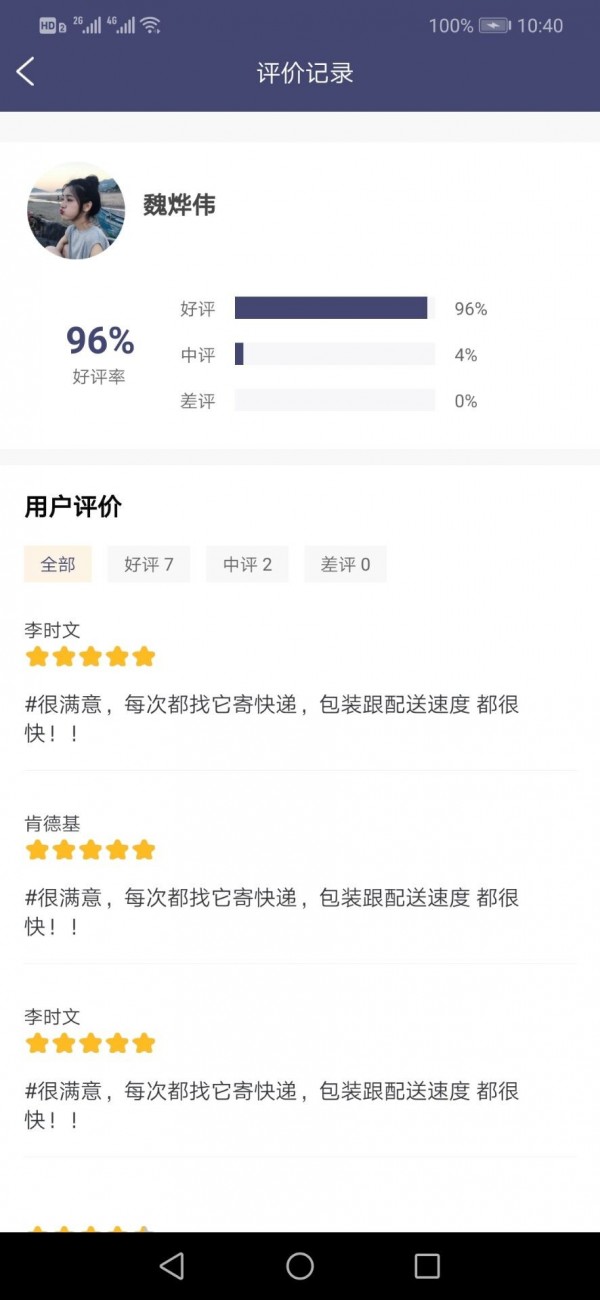Filter by 差评 0 tab

pos(345,564)
